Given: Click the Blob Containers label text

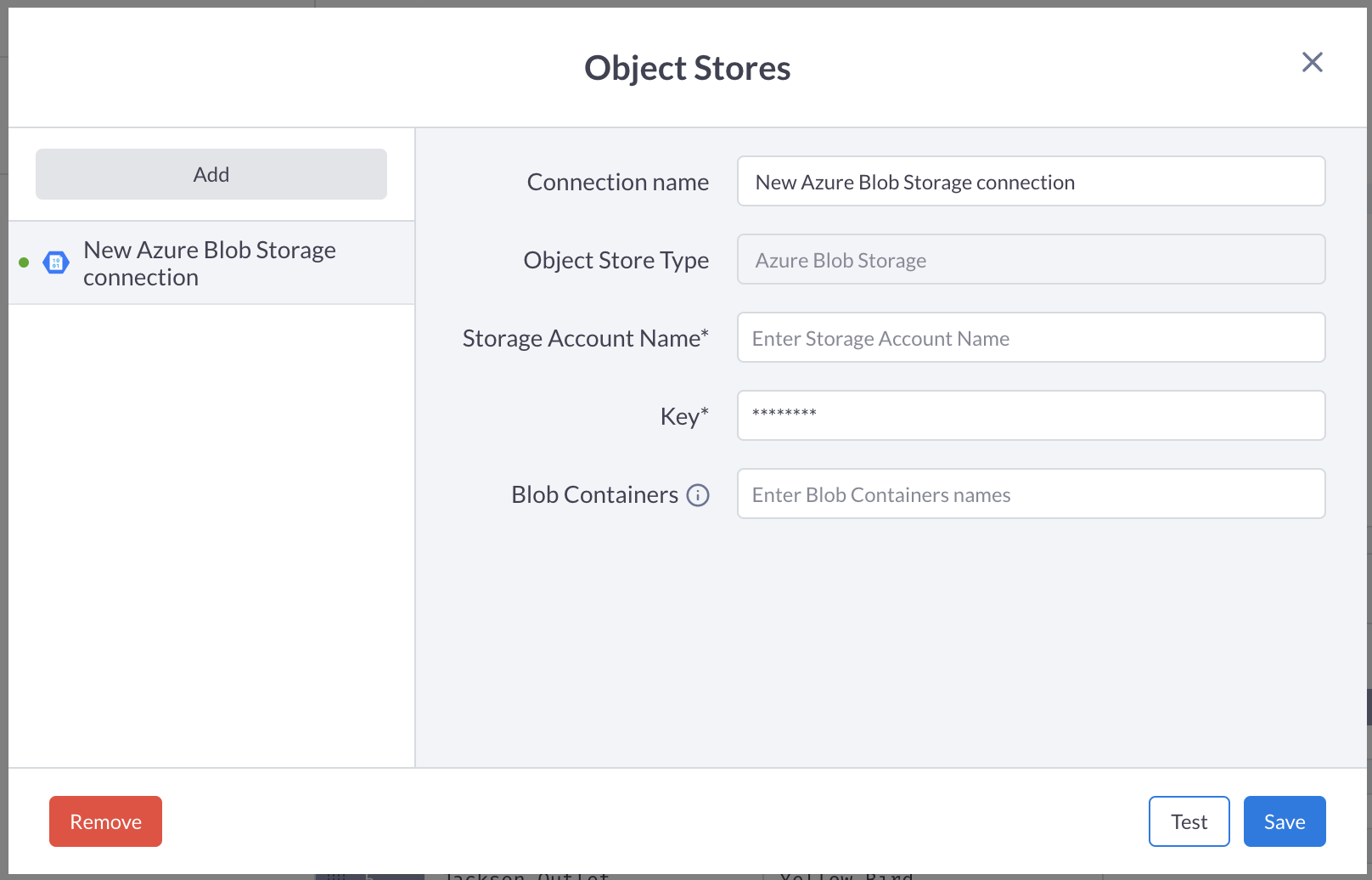Looking at the screenshot, I should 594,494.
